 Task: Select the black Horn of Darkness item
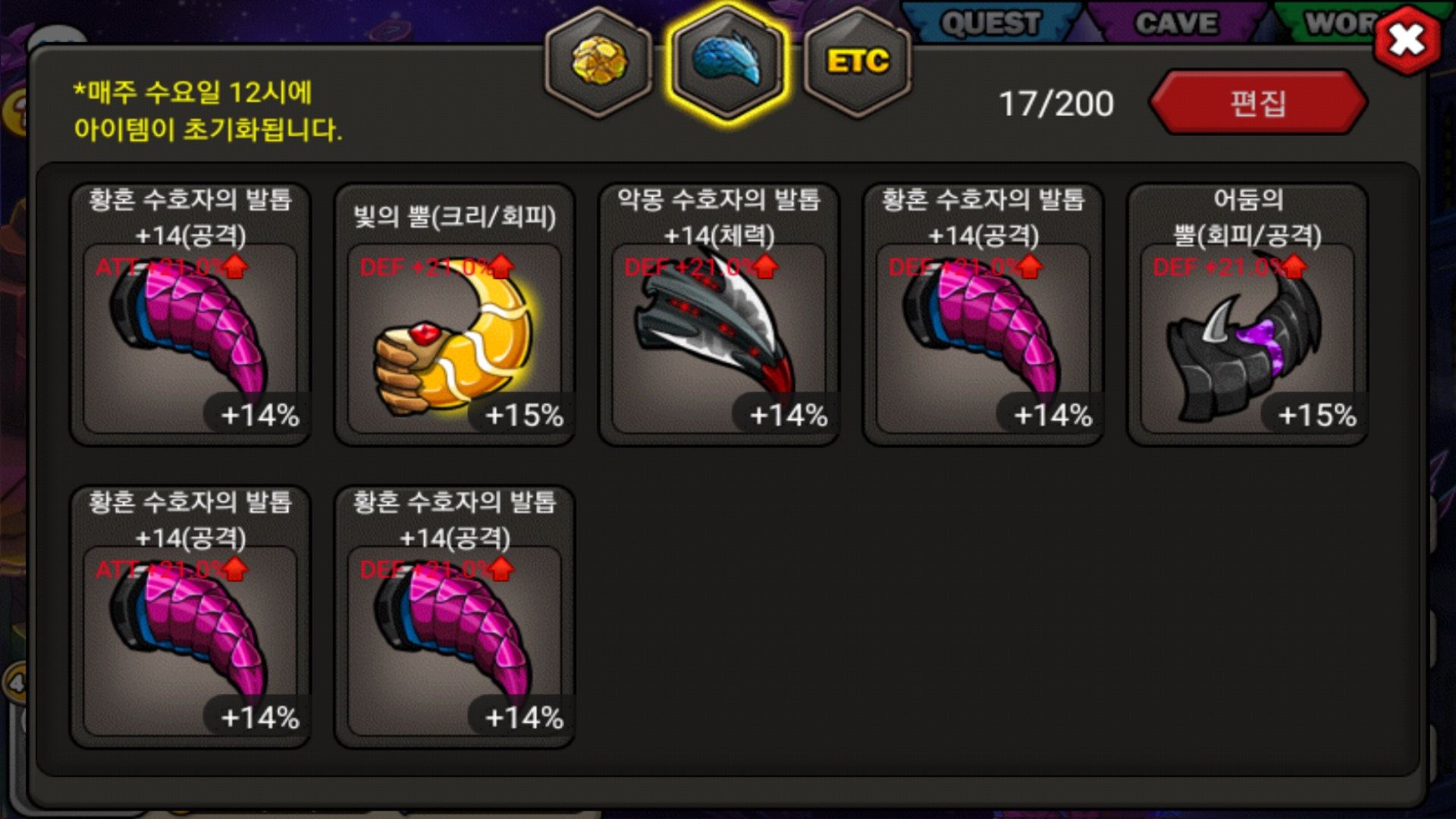point(1248,315)
